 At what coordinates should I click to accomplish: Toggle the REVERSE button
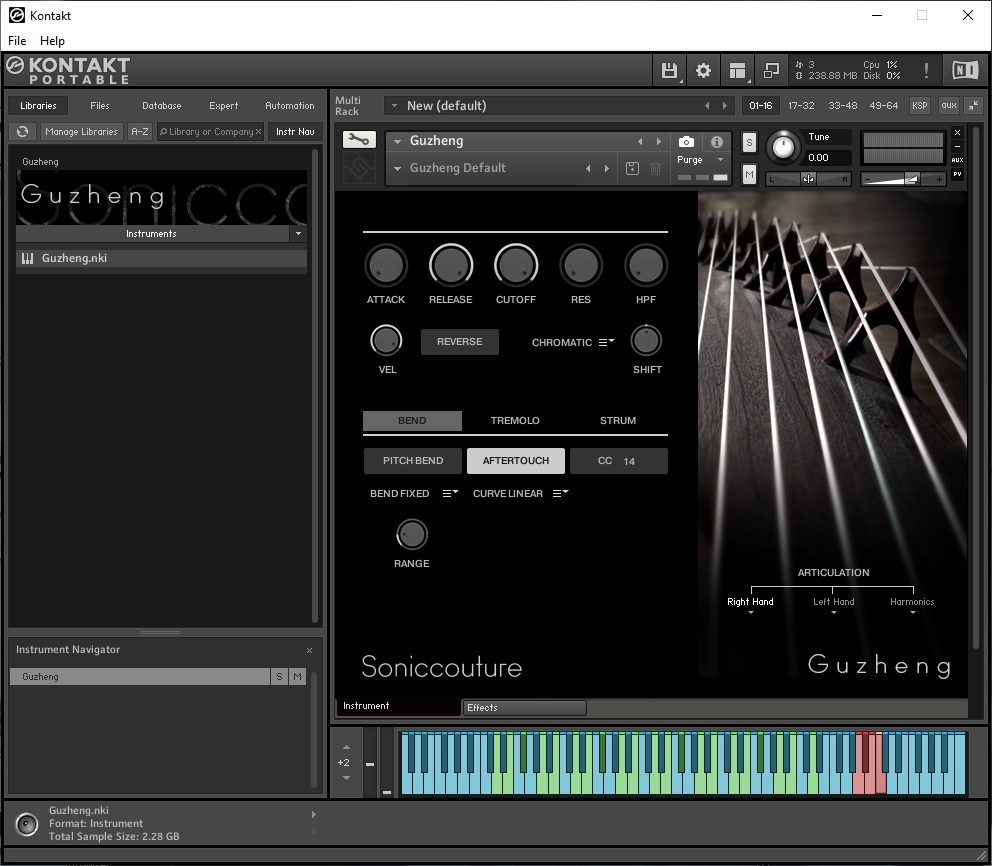point(460,342)
